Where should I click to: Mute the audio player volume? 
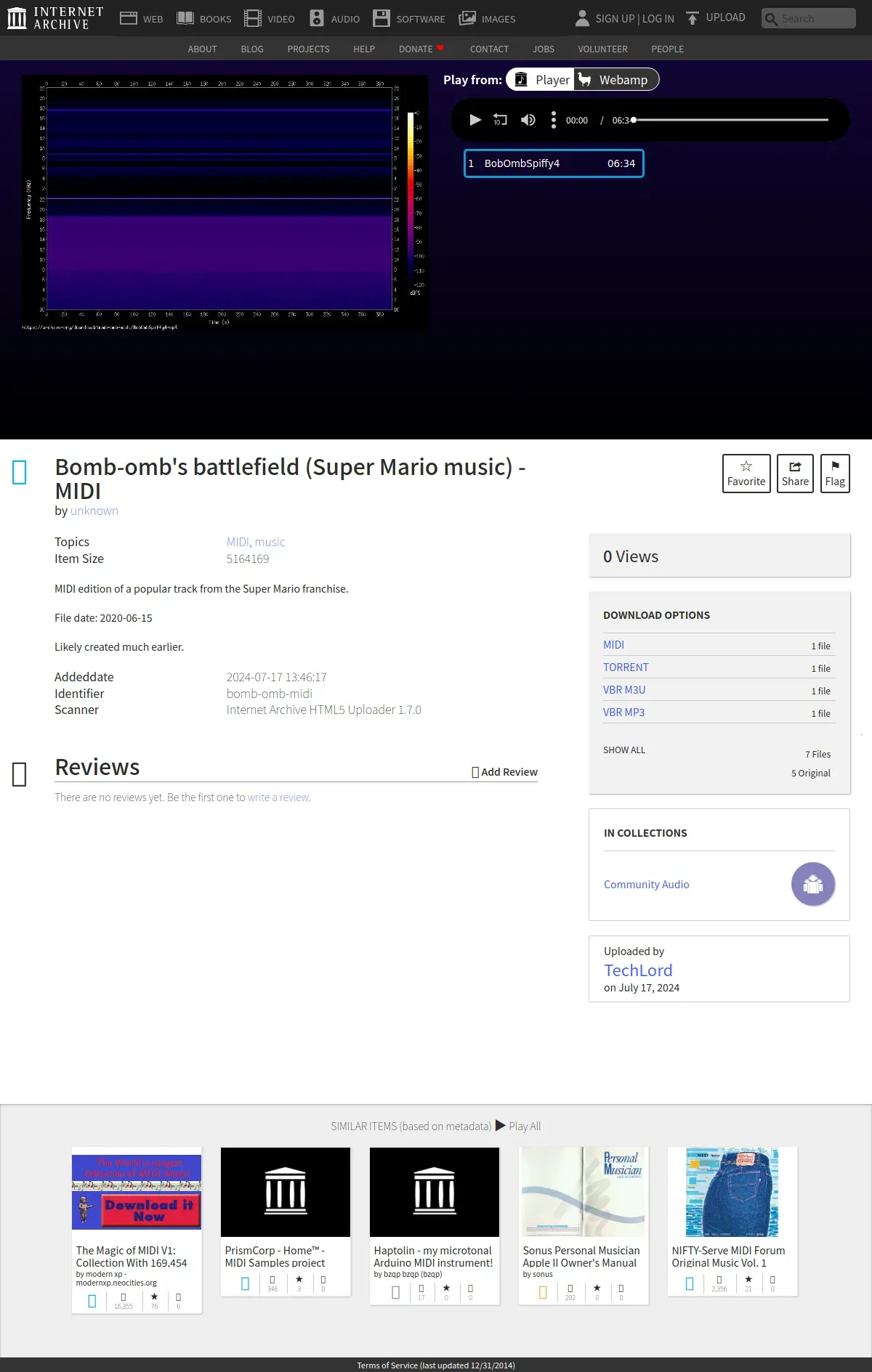[528, 120]
